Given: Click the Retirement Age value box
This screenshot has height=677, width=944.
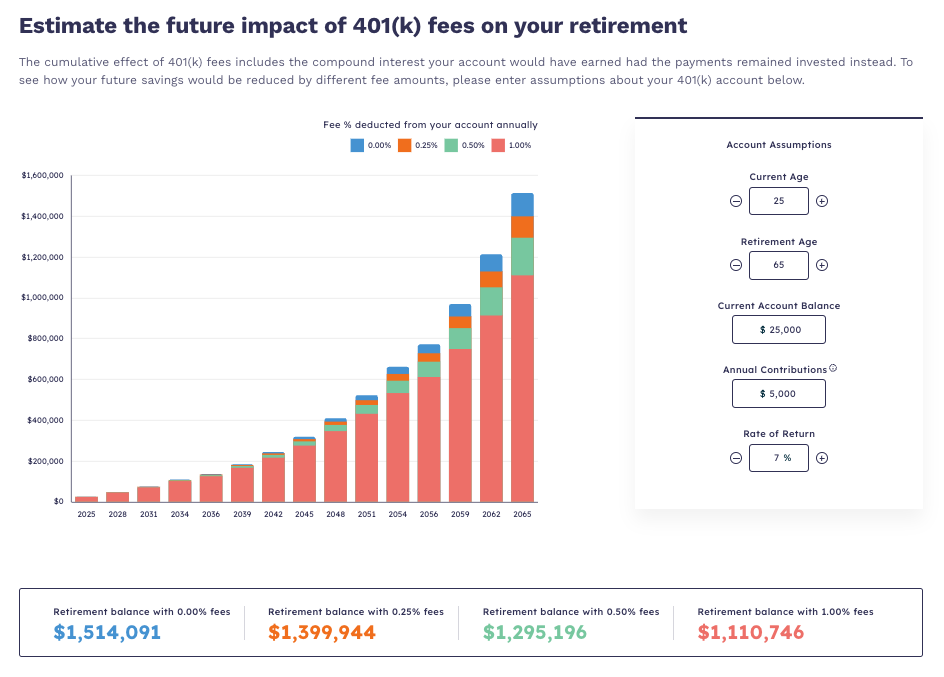Looking at the screenshot, I should pos(778,265).
